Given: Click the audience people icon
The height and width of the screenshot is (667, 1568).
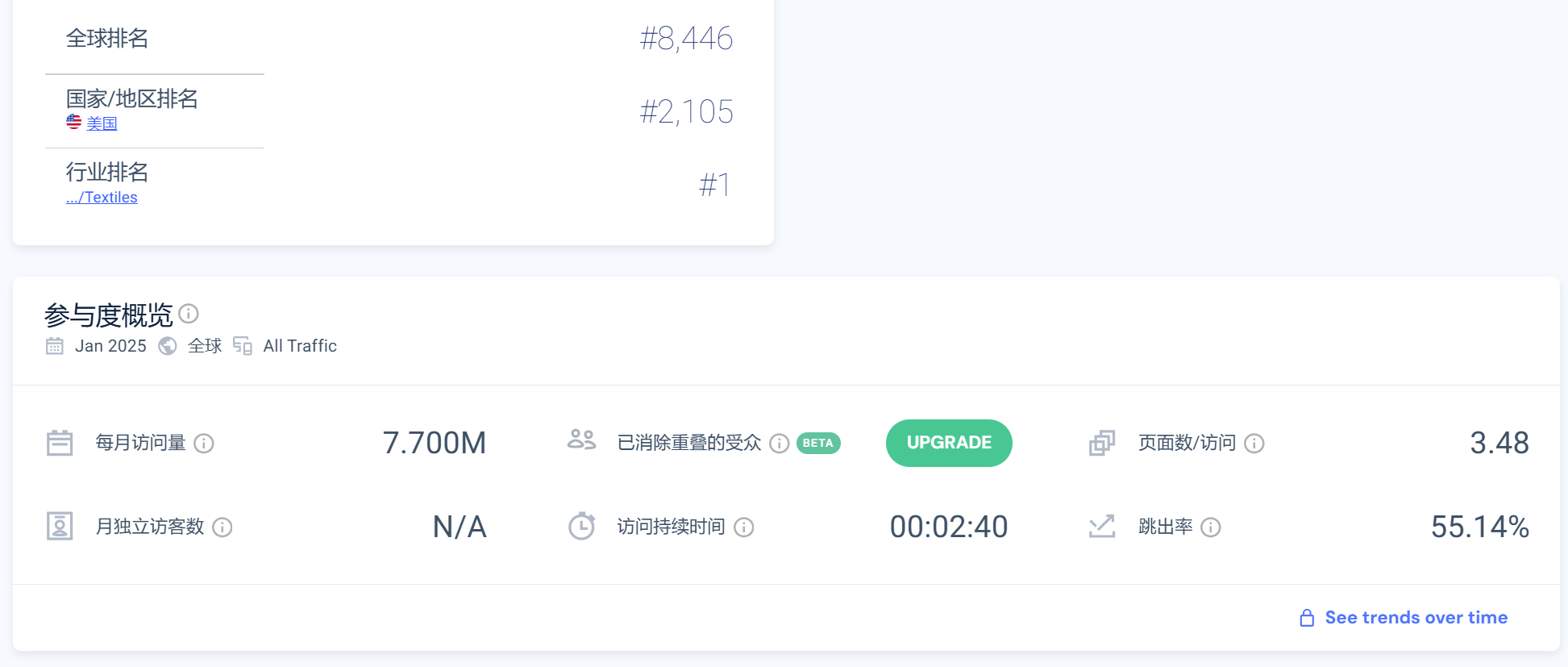Looking at the screenshot, I should [581, 440].
